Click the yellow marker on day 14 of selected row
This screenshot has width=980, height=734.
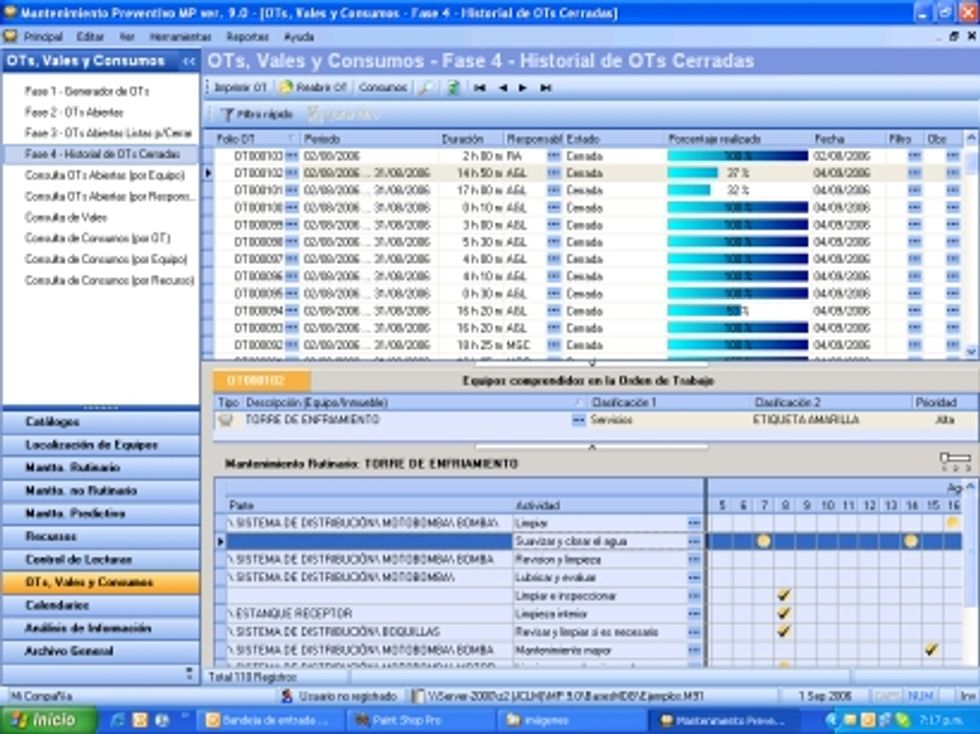[911, 541]
